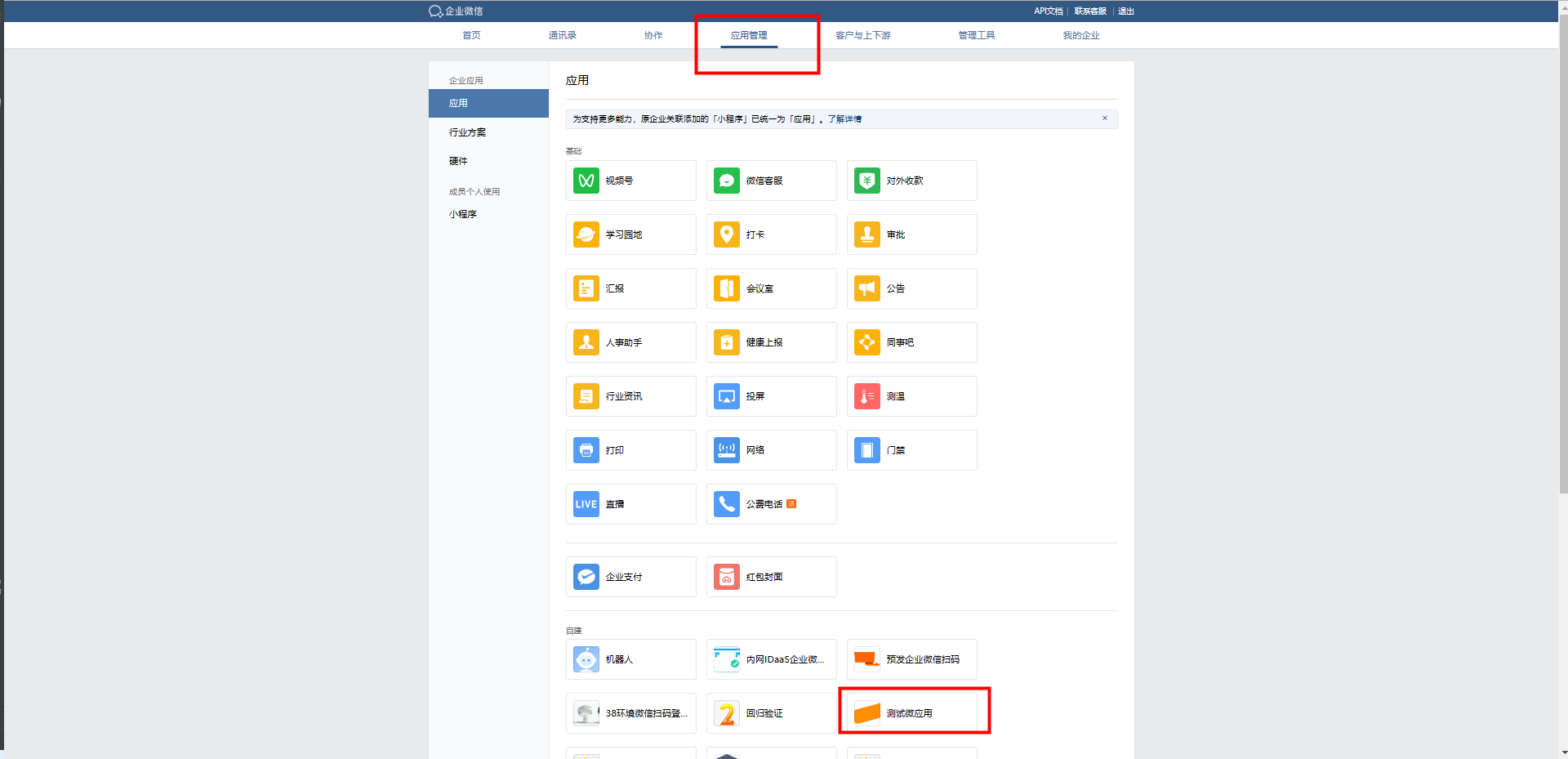Select the 审批 stamp icon

pos(866,234)
